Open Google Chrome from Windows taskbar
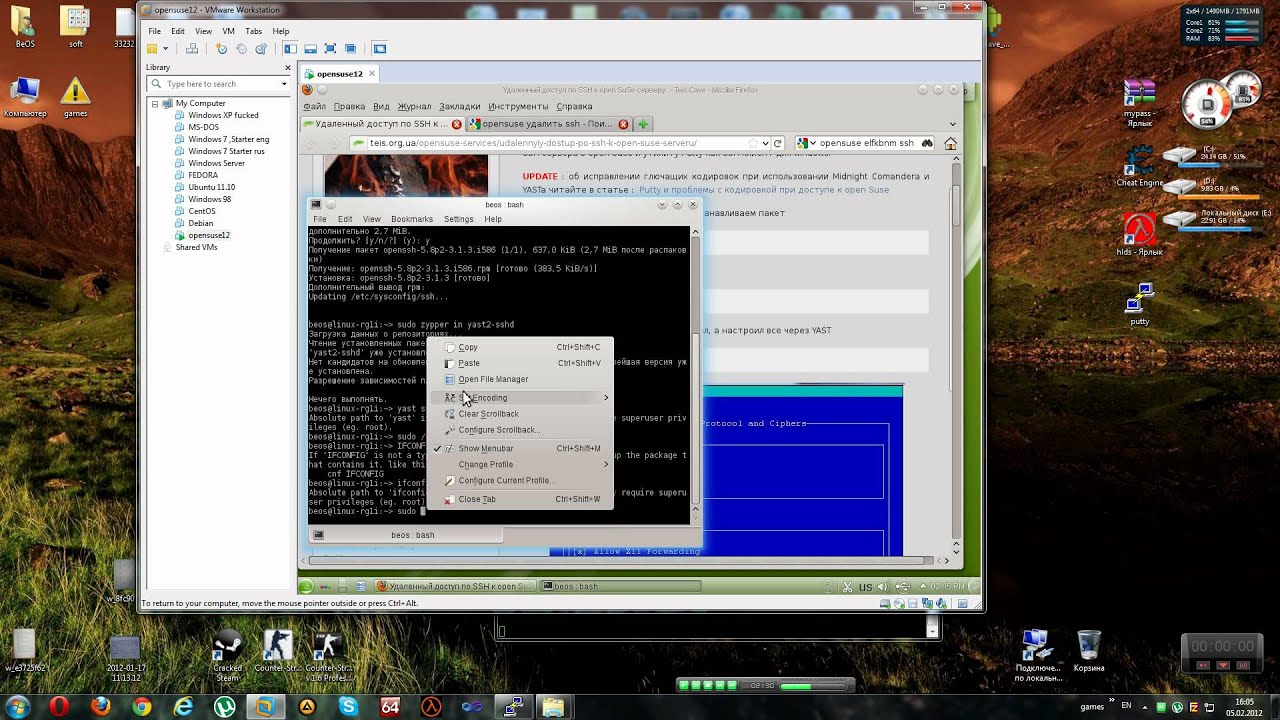Screen dimensions: 1280x720 click(x=141, y=707)
